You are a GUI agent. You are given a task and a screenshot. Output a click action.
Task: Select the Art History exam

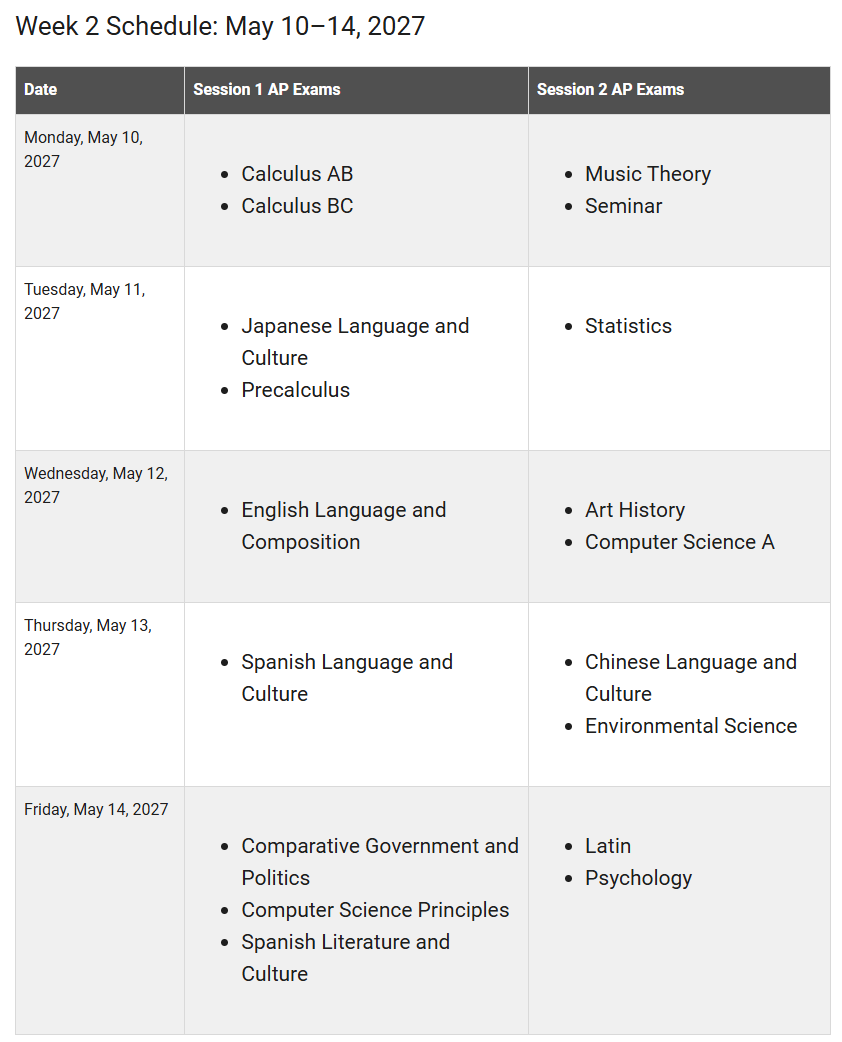coord(635,510)
